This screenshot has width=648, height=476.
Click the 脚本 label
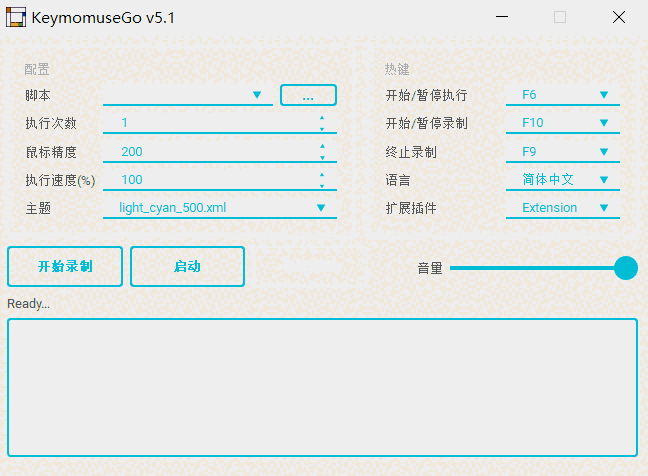point(38,95)
